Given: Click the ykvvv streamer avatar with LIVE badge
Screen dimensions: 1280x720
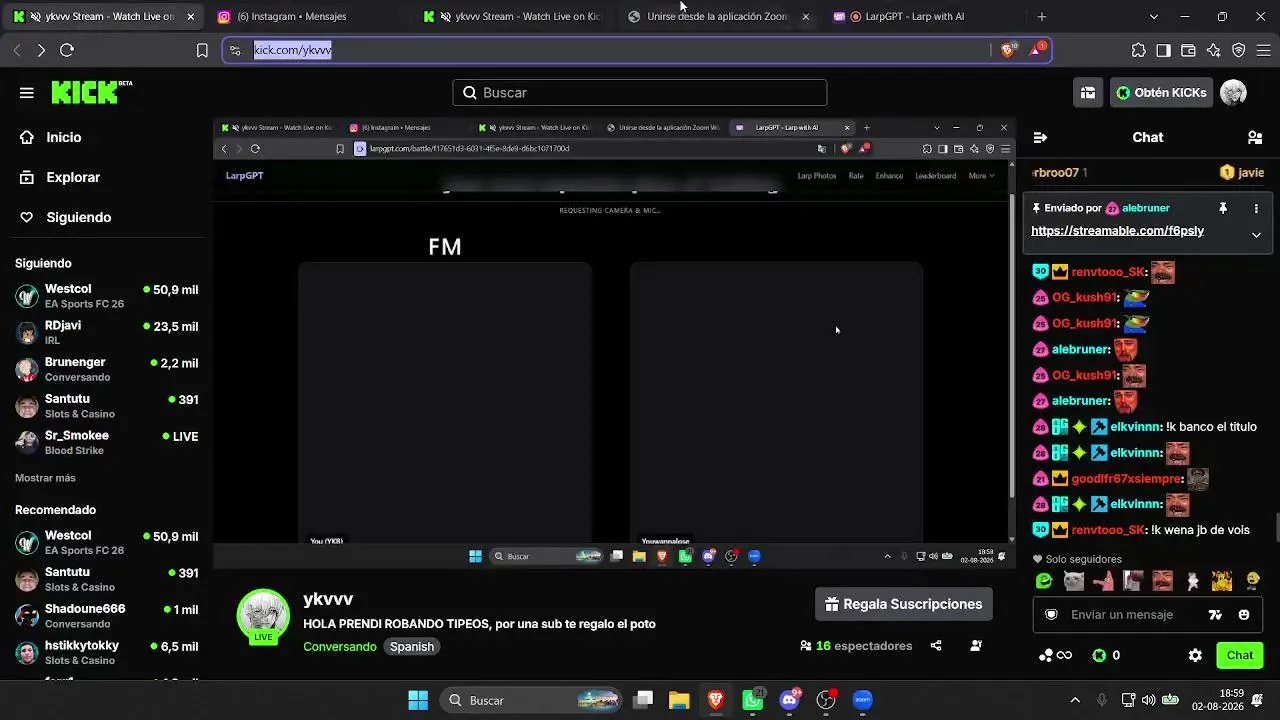Looking at the screenshot, I should tap(263, 615).
